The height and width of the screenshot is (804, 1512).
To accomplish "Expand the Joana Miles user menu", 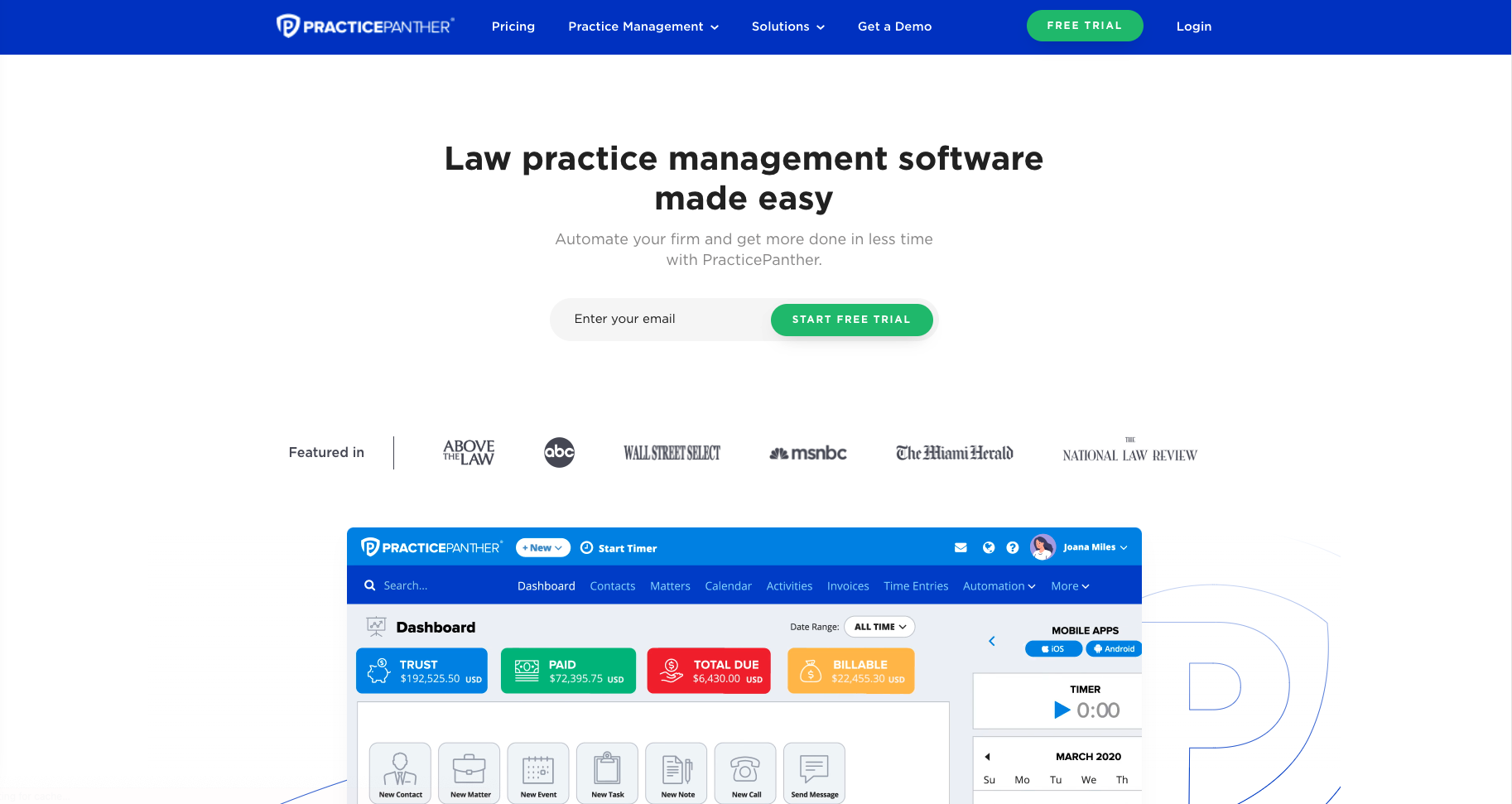I will point(1095,547).
